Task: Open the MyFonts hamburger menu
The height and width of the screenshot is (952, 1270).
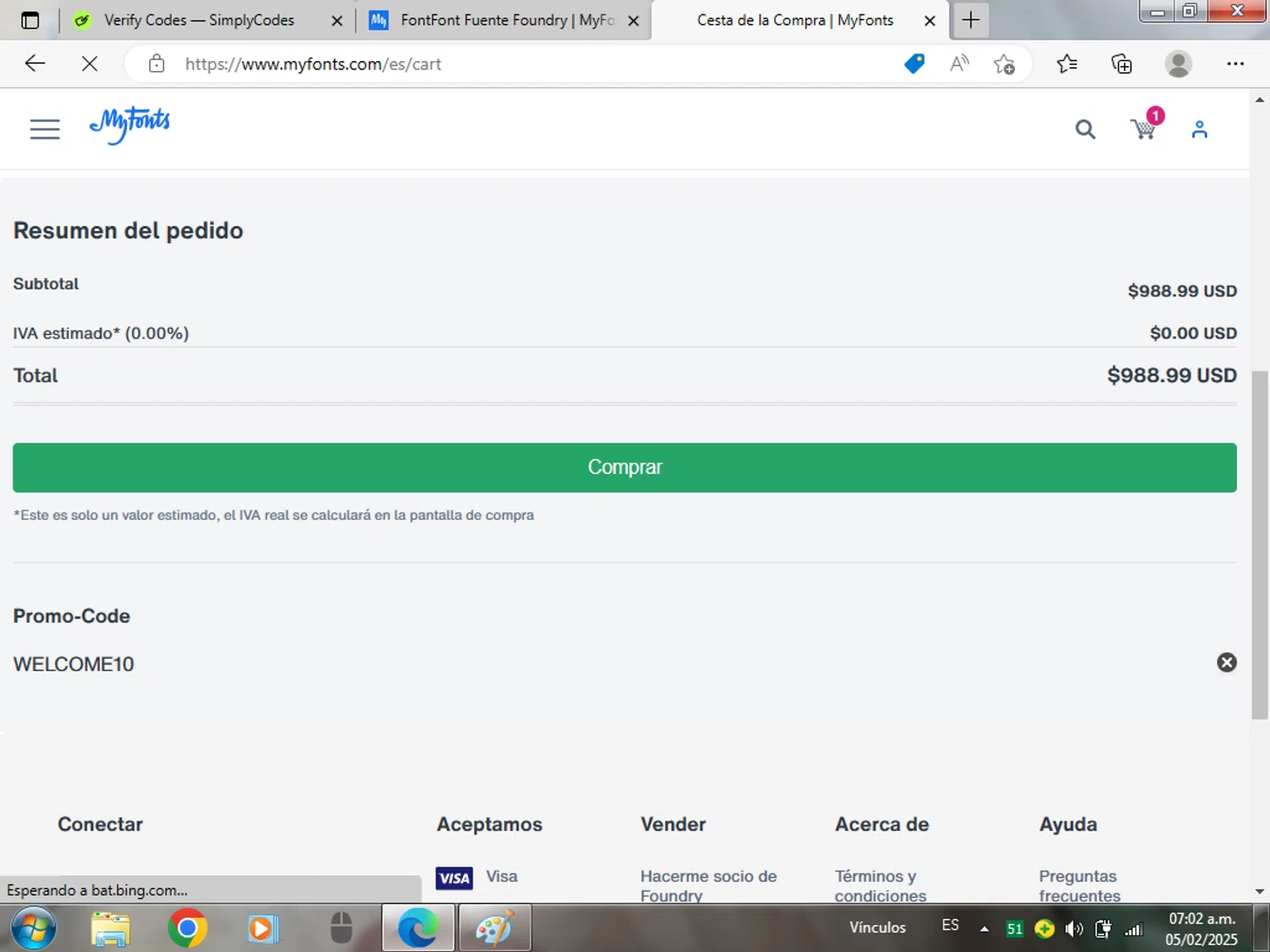Action: [x=45, y=129]
